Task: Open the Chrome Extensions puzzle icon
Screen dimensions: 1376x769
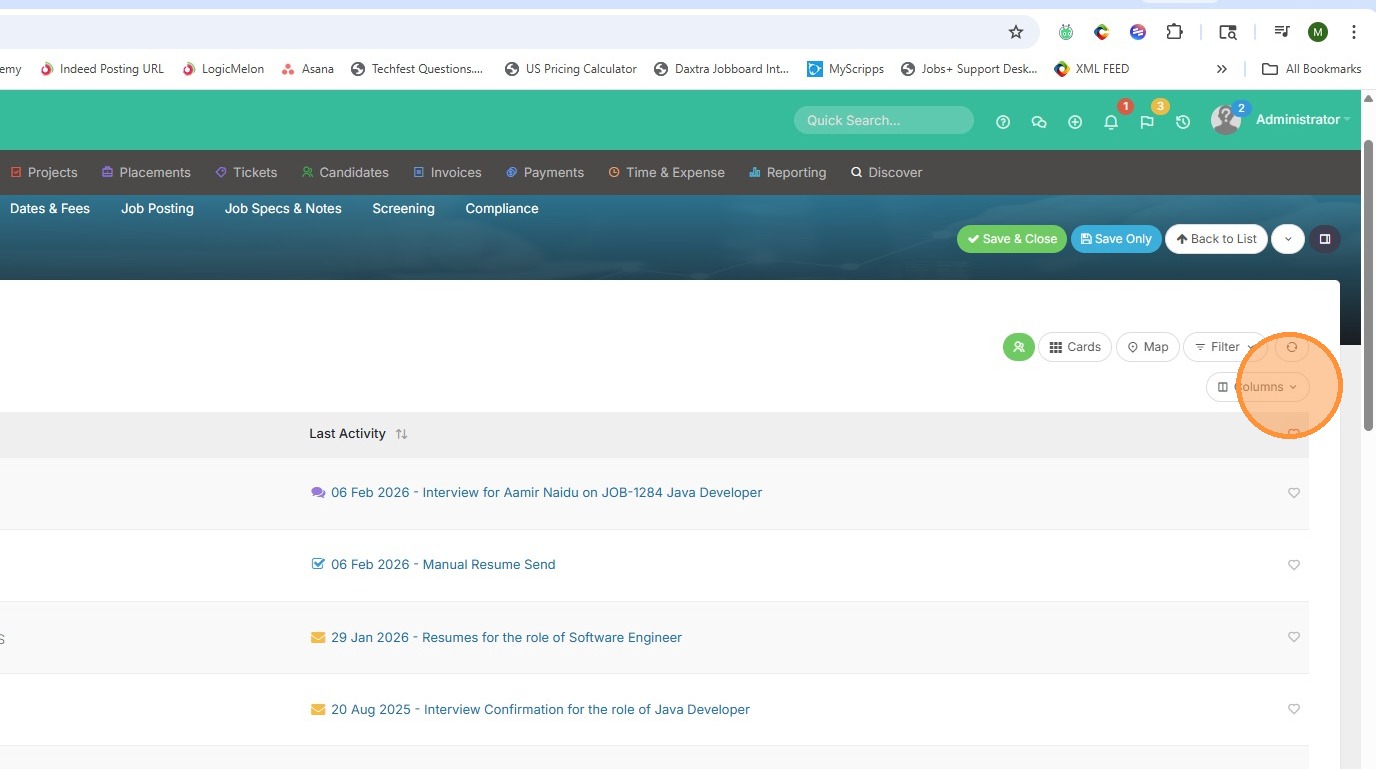Action: (x=1175, y=32)
